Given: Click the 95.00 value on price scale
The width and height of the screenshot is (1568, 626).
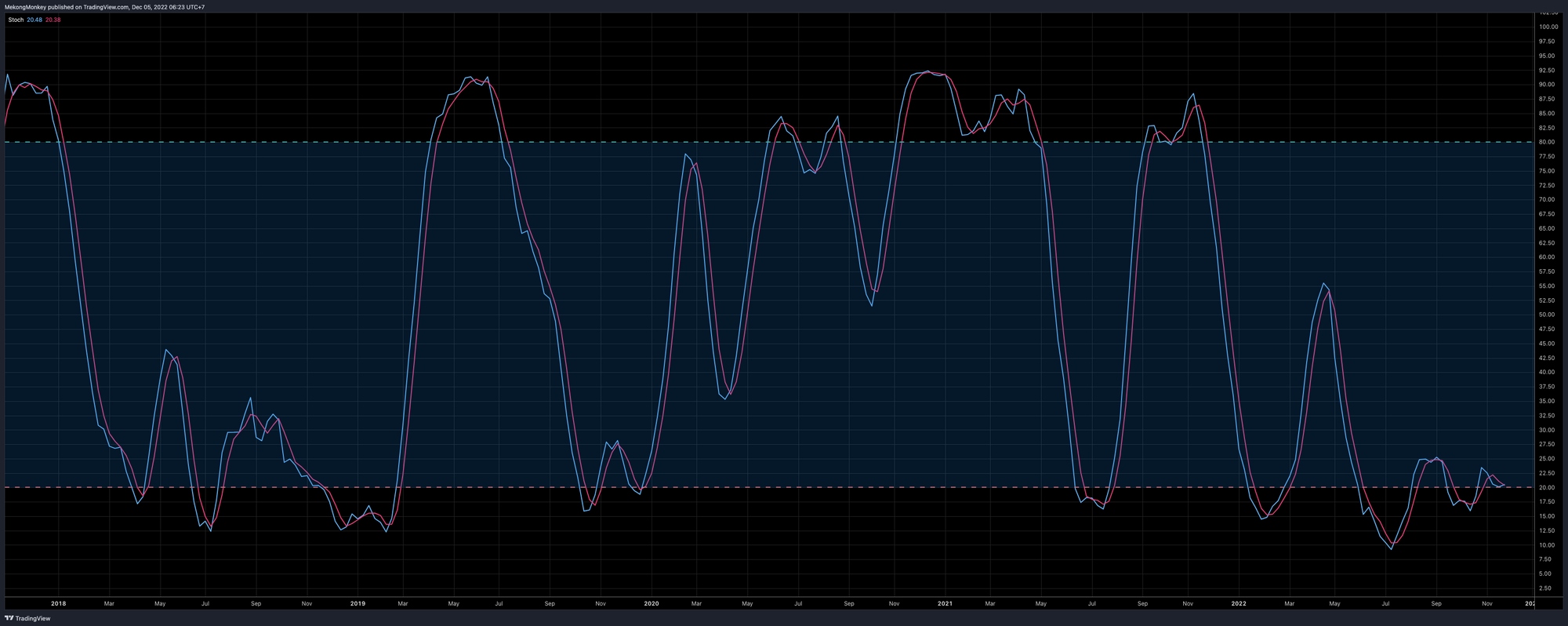Looking at the screenshot, I should (1547, 56).
